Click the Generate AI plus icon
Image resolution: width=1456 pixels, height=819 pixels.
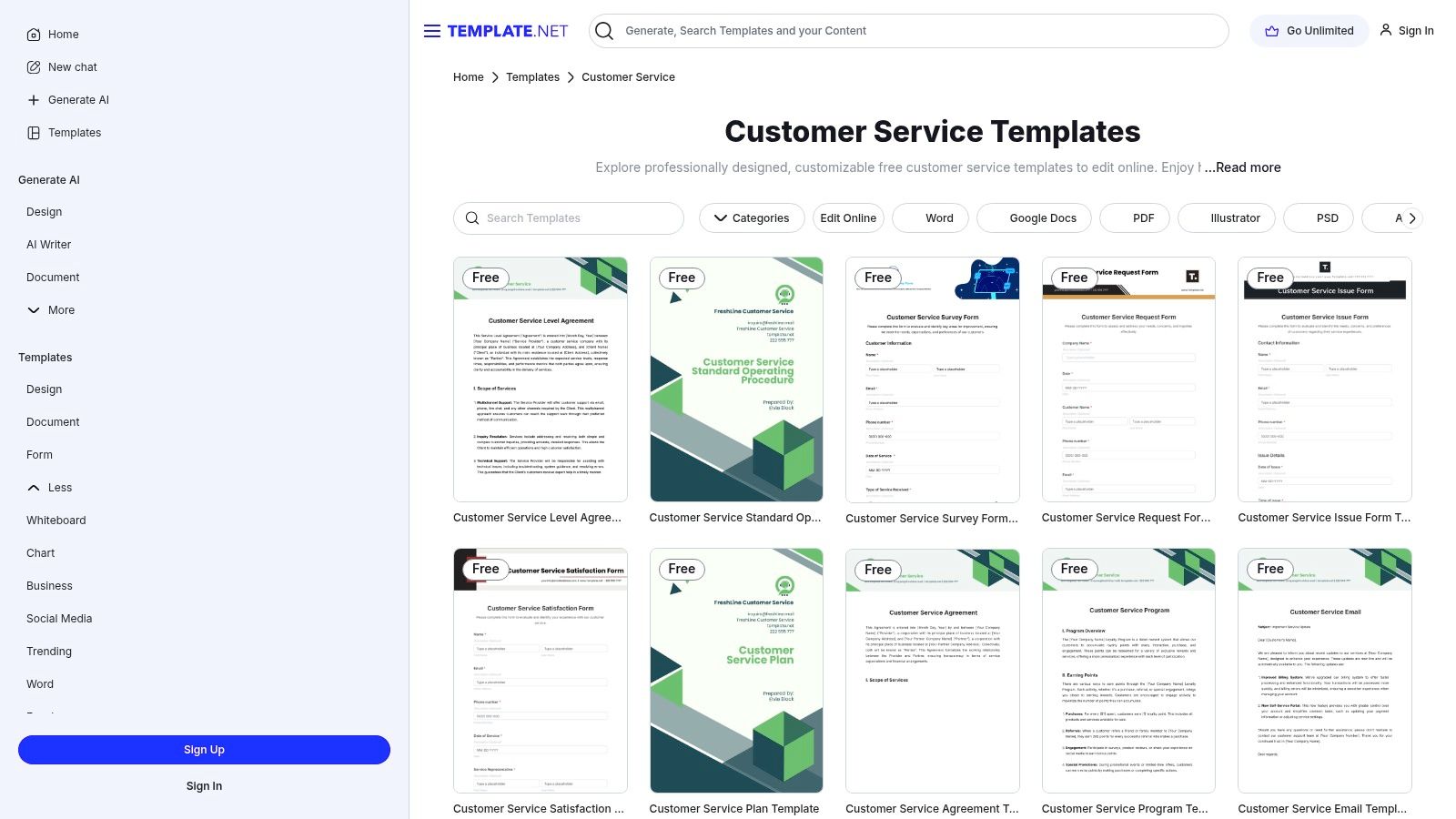click(x=34, y=100)
